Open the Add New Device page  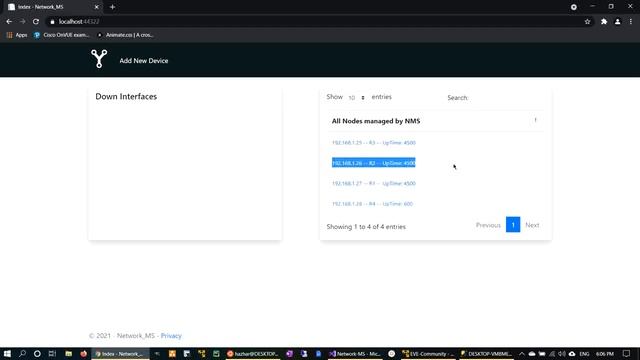[x=144, y=60]
